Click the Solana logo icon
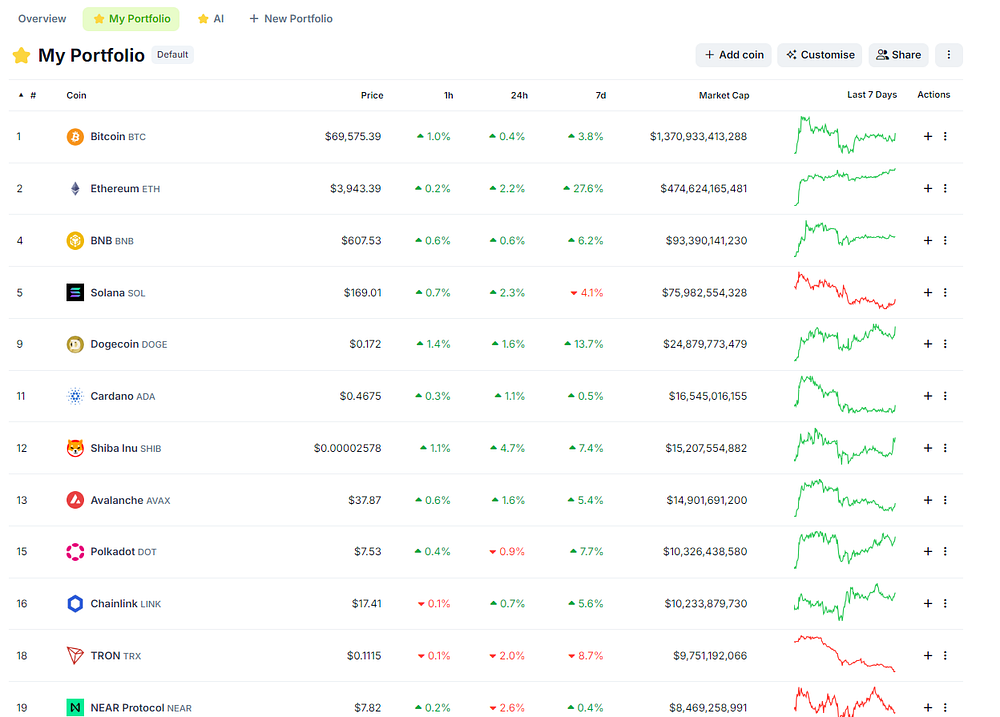1000x717 pixels. click(x=75, y=292)
